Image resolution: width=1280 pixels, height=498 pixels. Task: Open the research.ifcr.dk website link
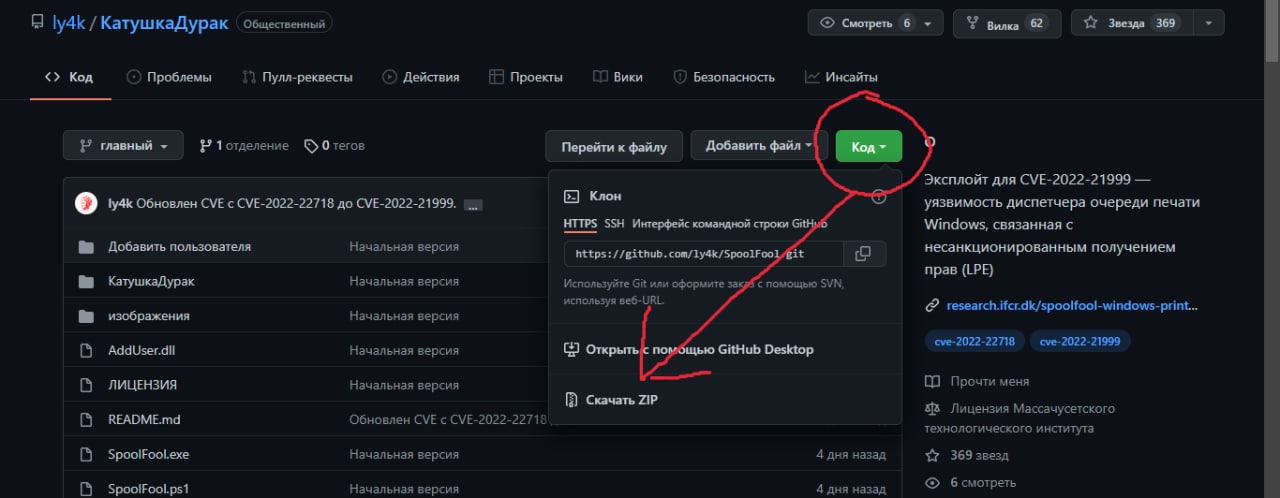1072,306
